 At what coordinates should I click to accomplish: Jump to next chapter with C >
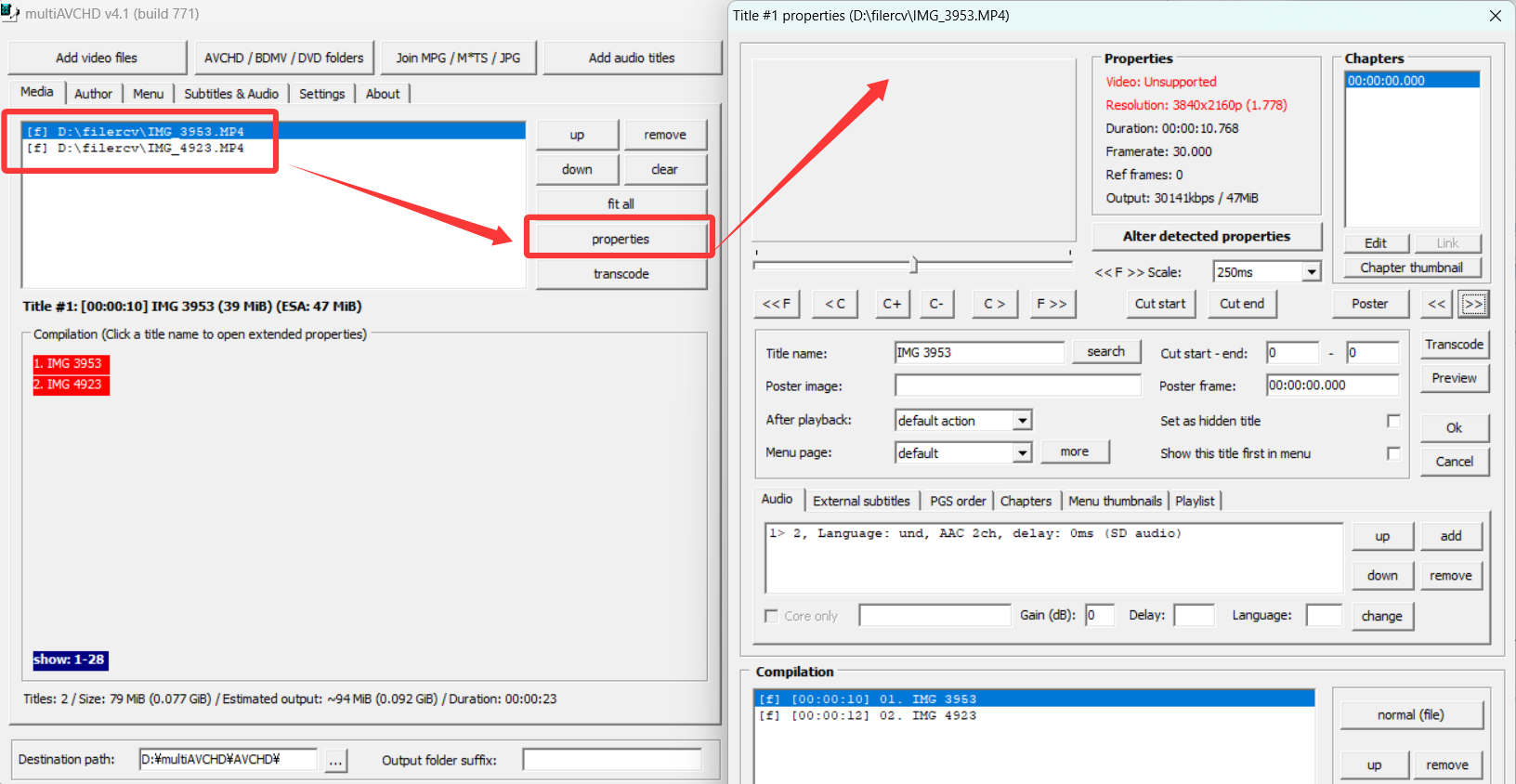[995, 304]
